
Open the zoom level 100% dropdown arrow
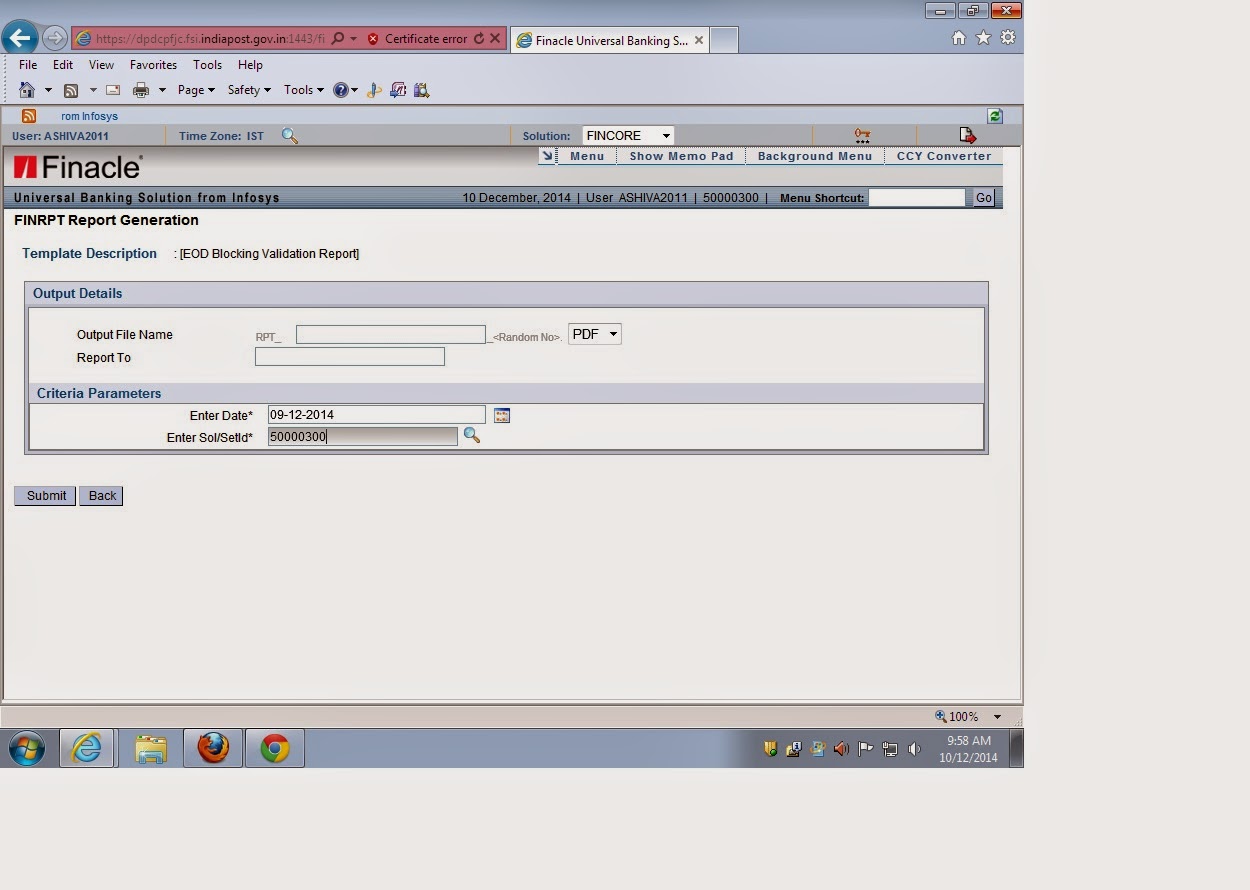click(x=997, y=716)
